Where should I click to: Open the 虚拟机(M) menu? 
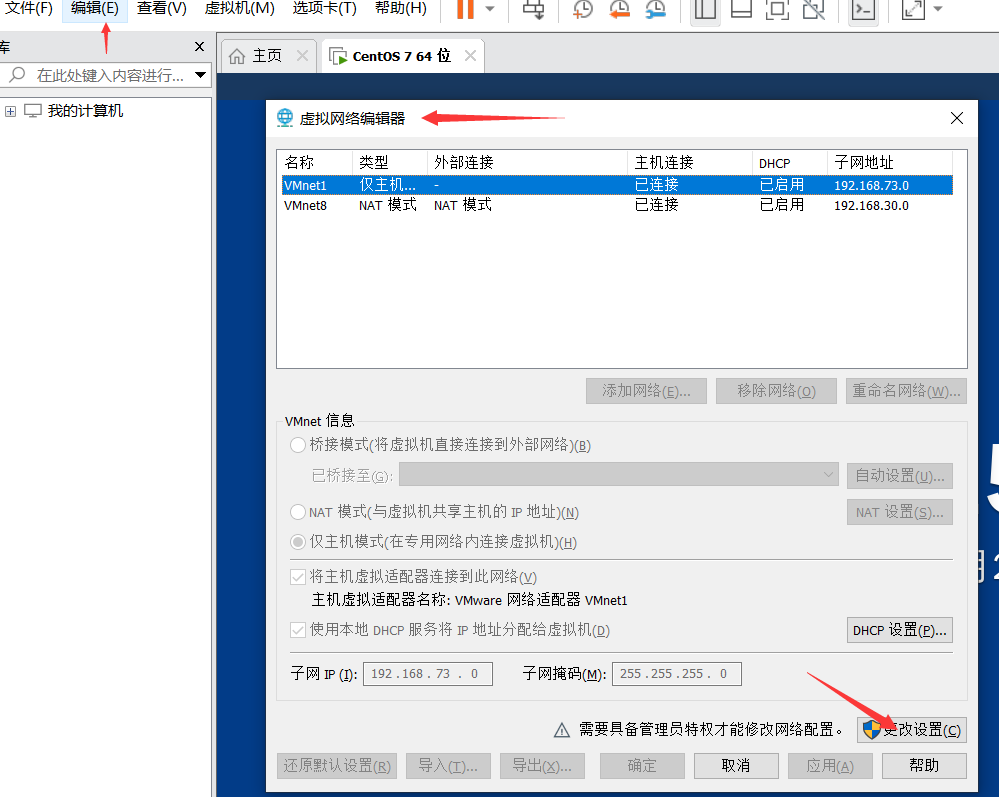(240, 8)
